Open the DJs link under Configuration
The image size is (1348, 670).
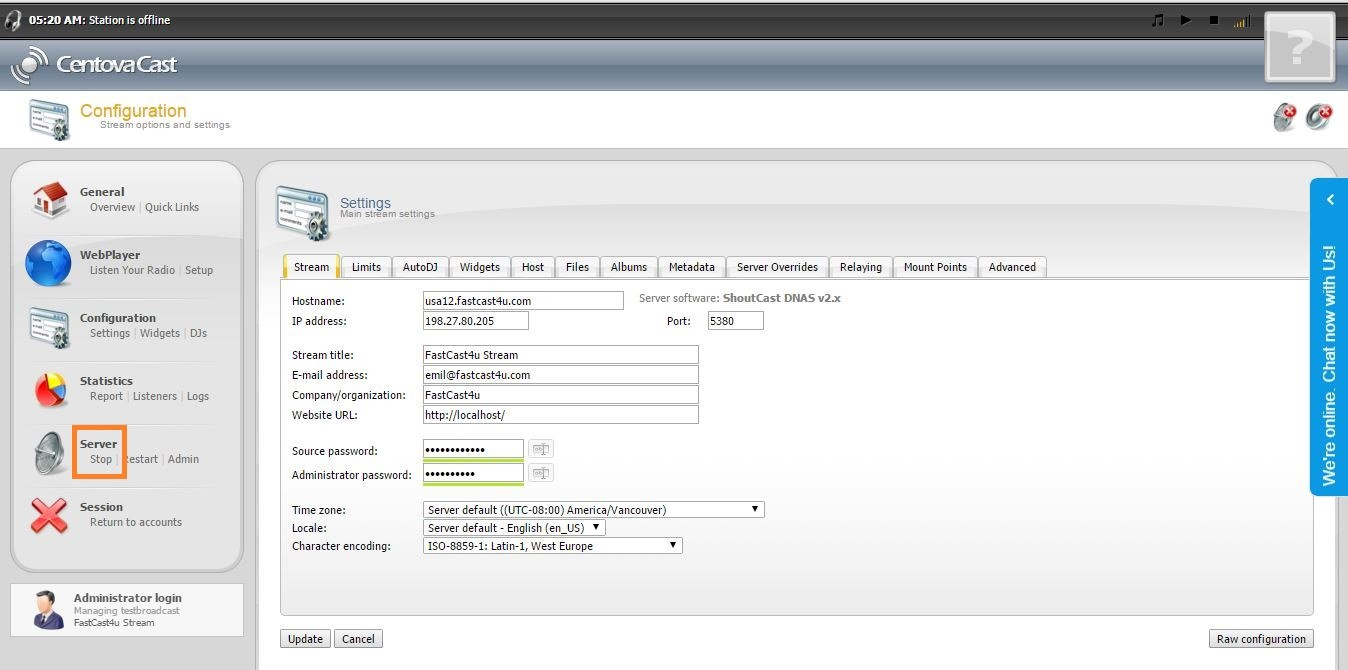(x=198, y=333)
